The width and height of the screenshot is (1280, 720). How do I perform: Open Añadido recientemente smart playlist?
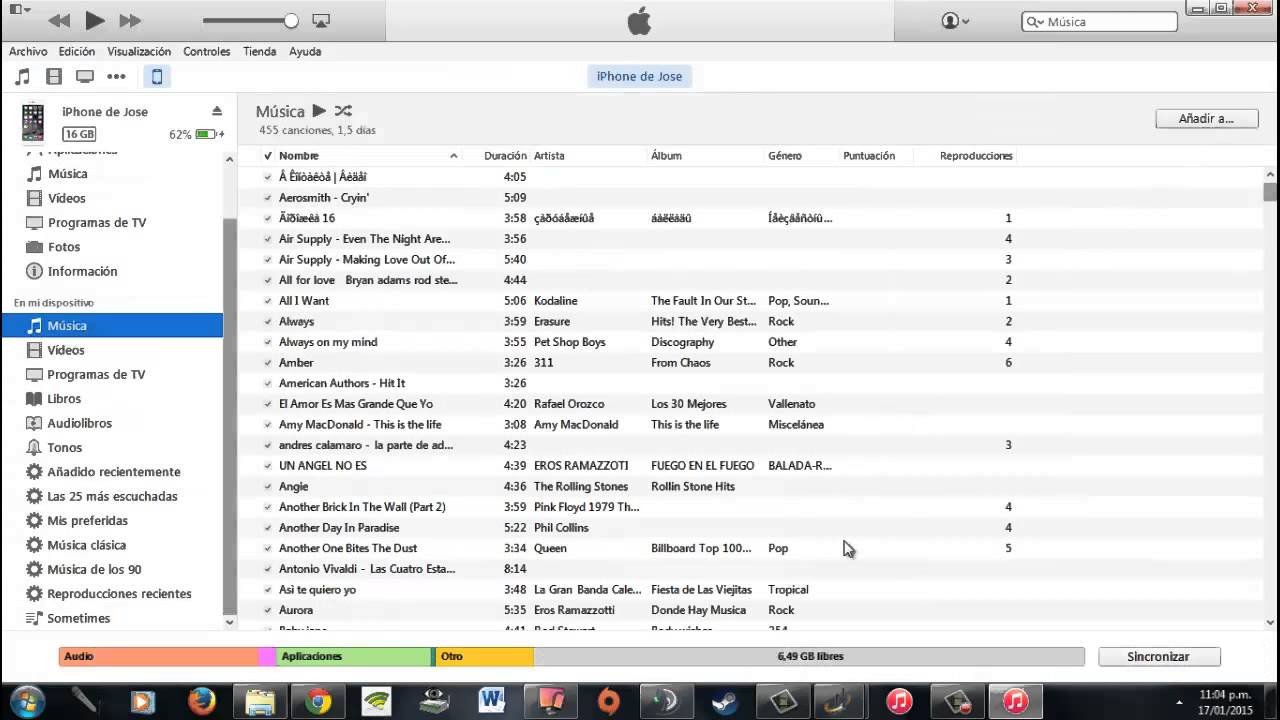point(114,472)
